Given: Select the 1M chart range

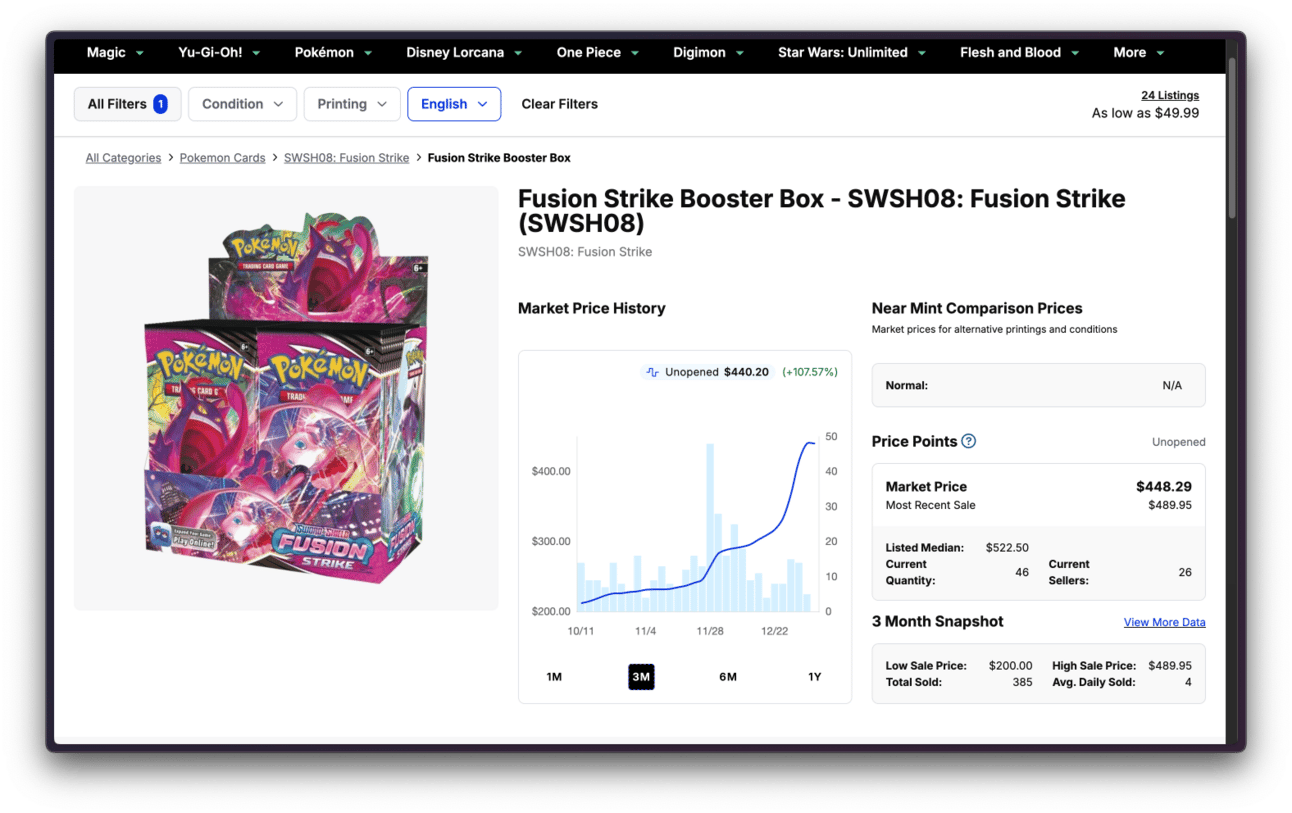Looking at the screenshot, I should click(x=554, y=677).
